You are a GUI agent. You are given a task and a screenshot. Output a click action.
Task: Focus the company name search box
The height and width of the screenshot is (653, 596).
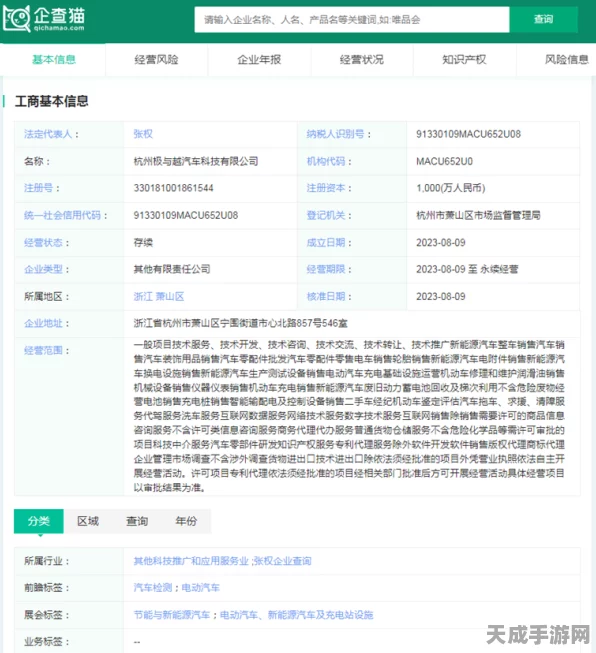[x=352, y=19]
